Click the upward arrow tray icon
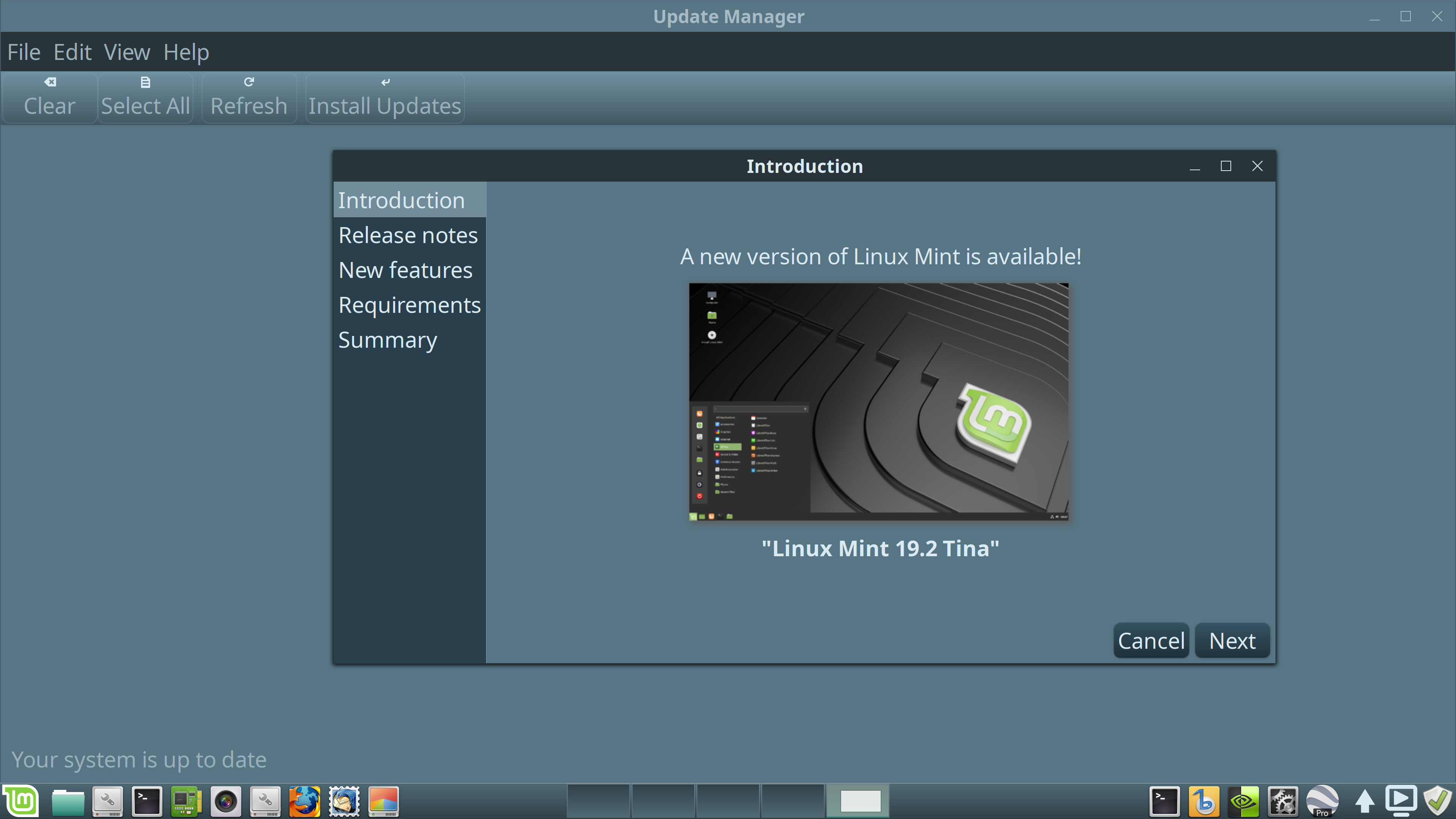 click(x=1365, y=802)
